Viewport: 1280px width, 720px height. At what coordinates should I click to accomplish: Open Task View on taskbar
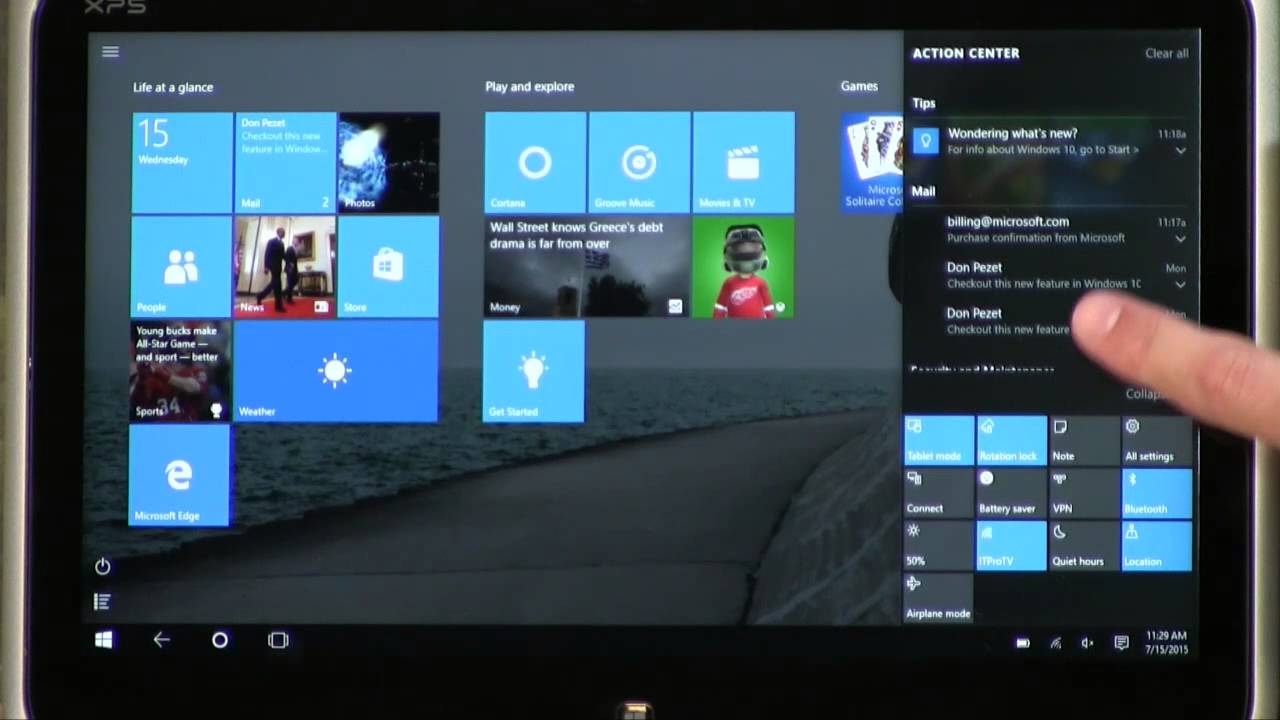pos(278,640)
